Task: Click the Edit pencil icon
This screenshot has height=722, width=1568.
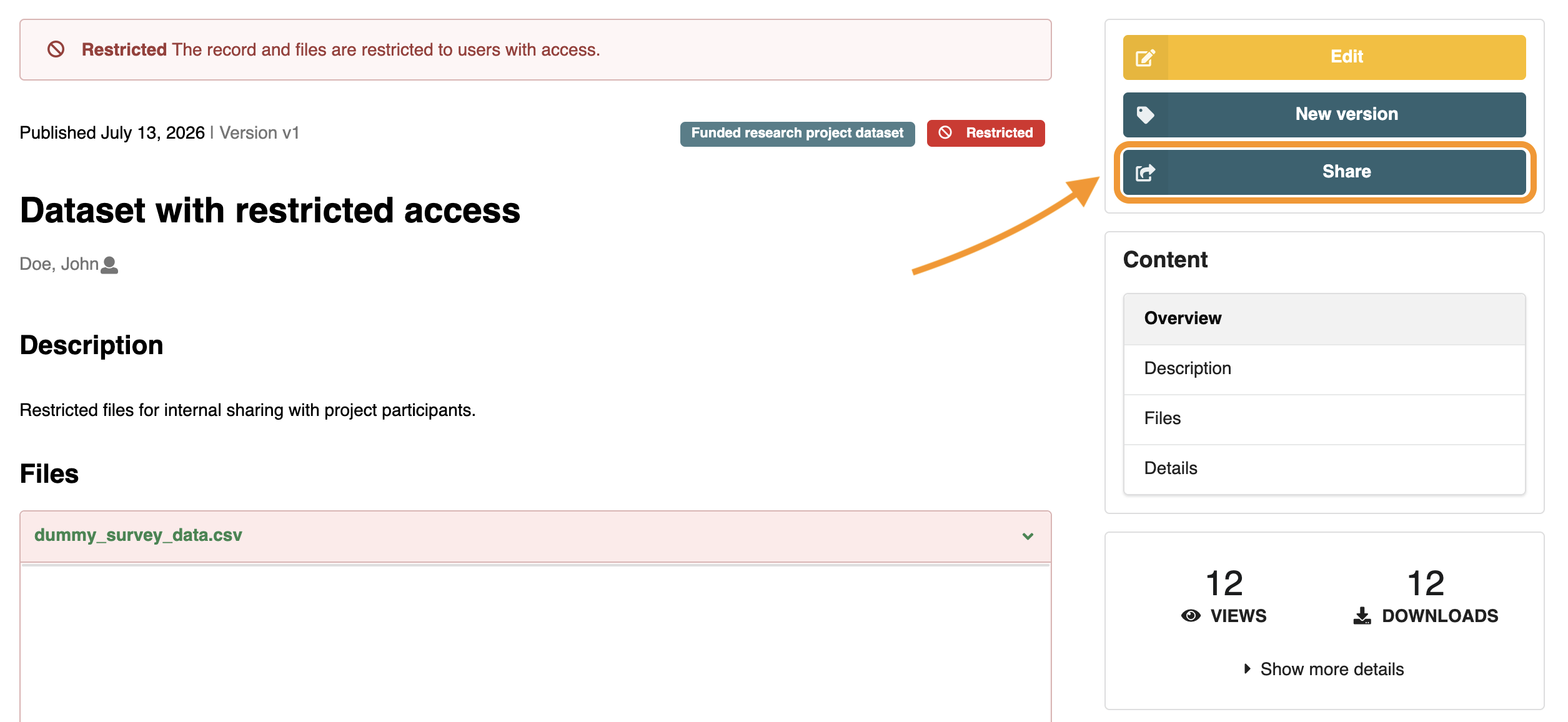Action: (x=1145, y=58)
